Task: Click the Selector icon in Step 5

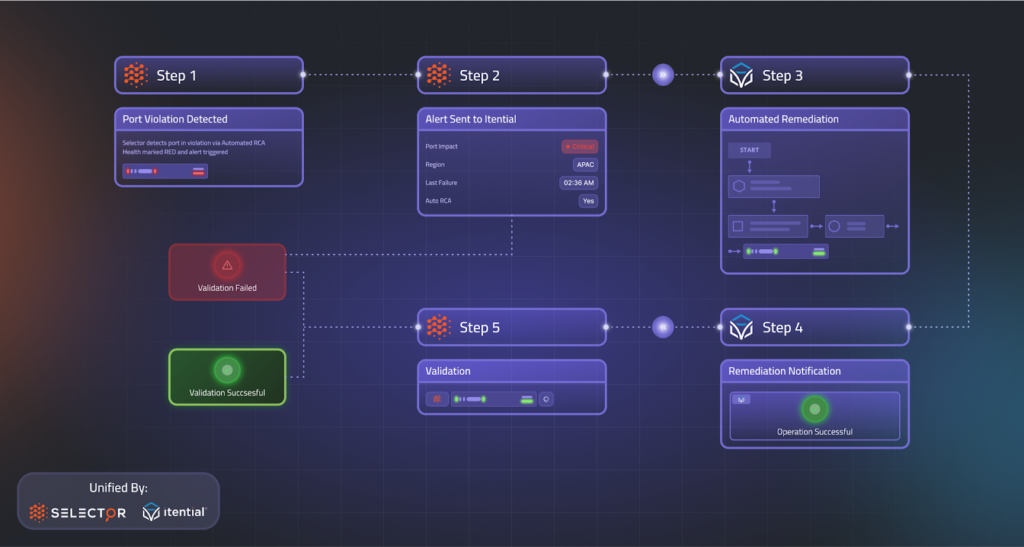Action: [x=439, y=327]
